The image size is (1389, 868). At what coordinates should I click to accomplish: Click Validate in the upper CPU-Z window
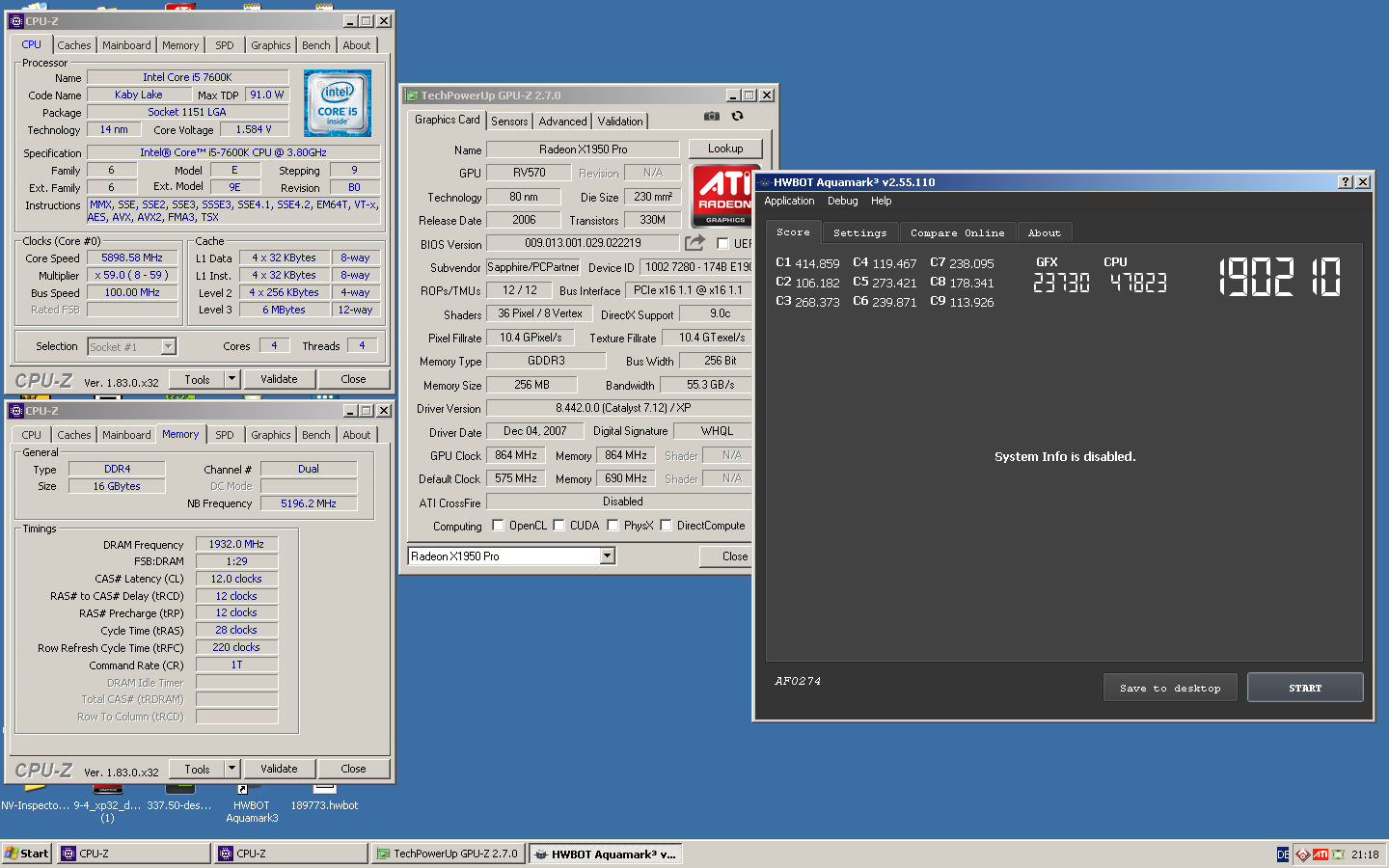[x=279, y=379]
